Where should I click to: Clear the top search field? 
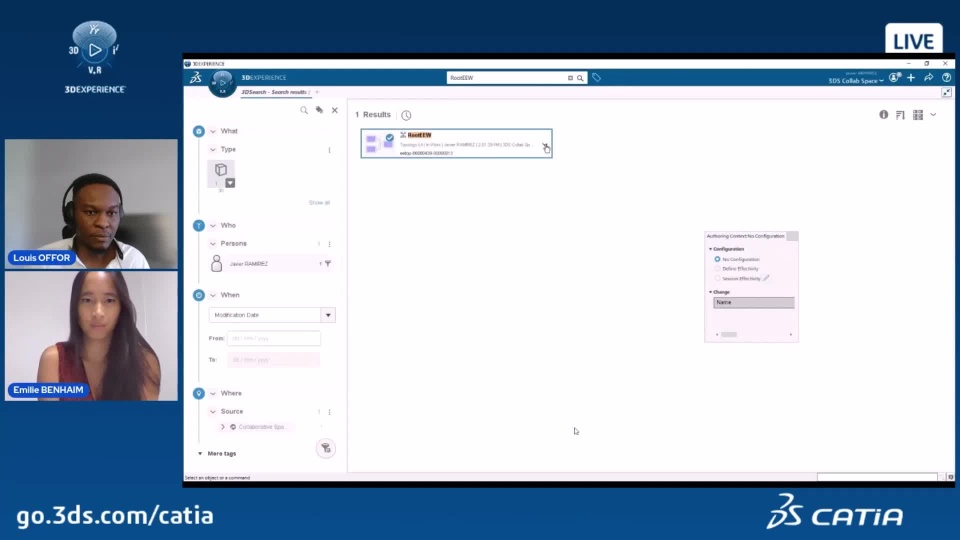[x=570, y=78]
